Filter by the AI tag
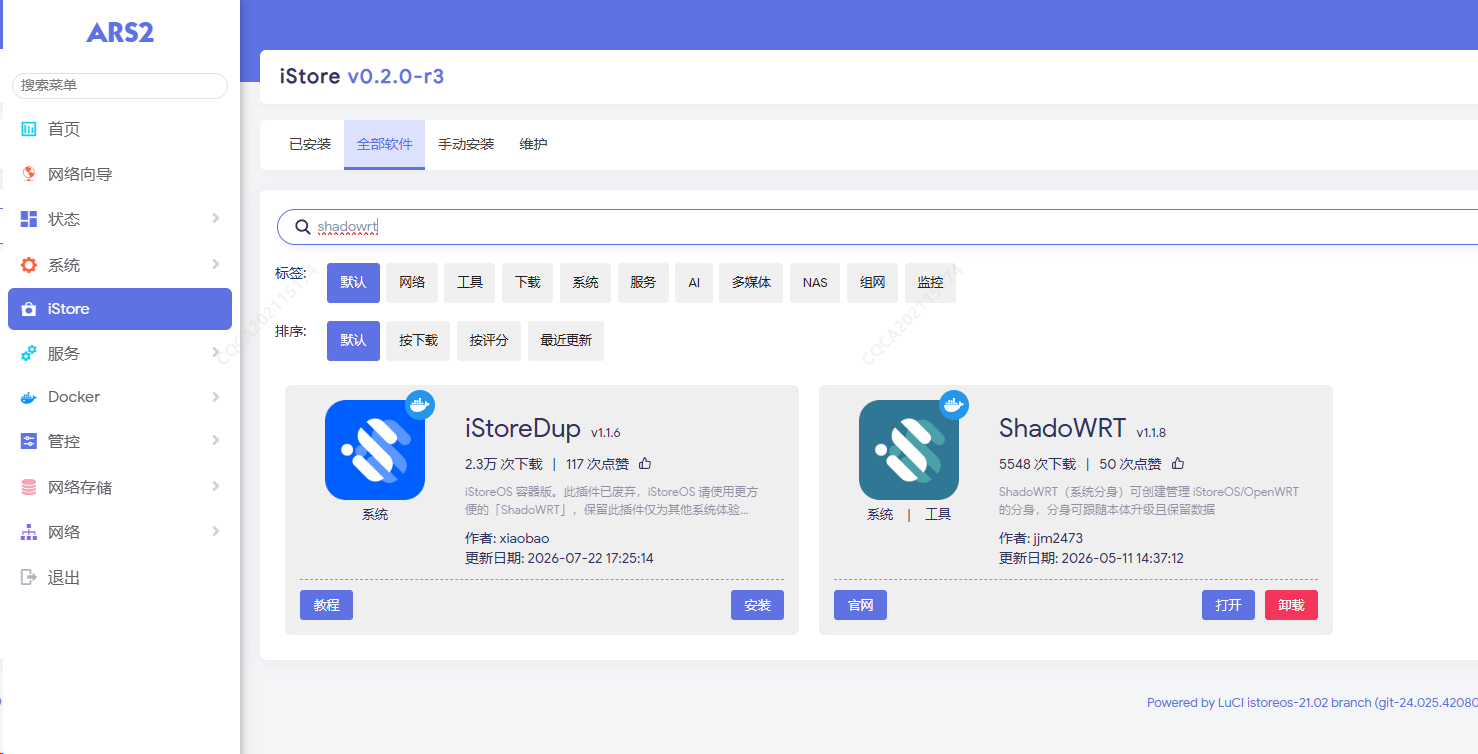Screen dimensions: 1478x754 point(694,282)
